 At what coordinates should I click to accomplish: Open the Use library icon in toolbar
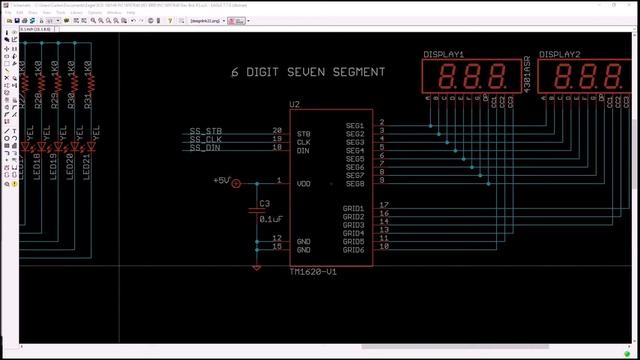[66, 21]
